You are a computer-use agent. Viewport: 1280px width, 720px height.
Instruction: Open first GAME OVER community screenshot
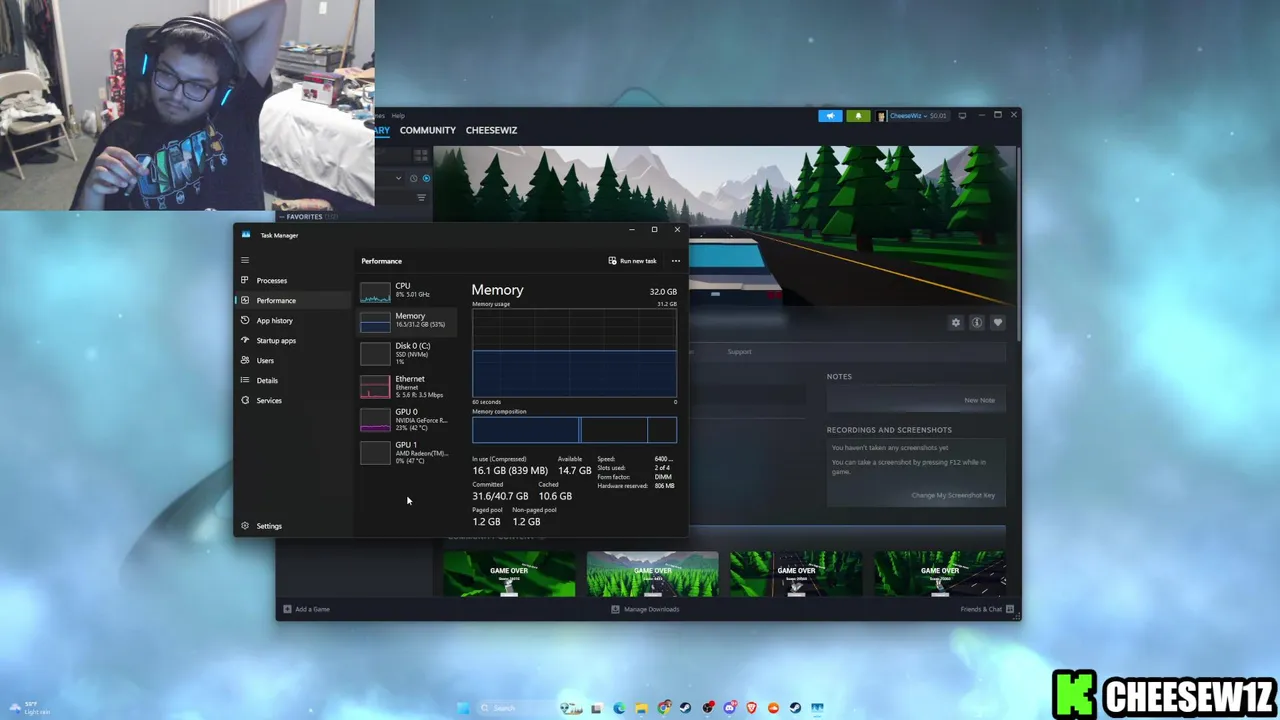click(509, 573)
